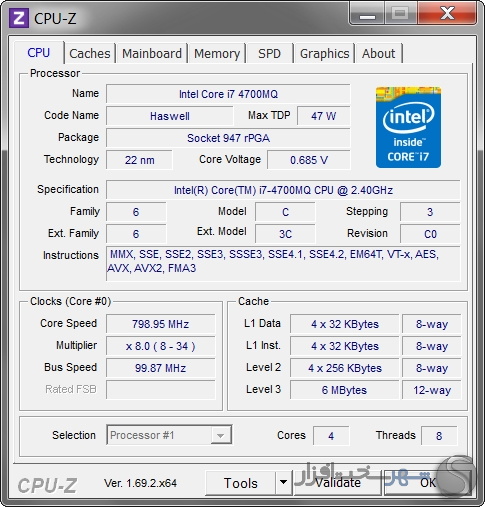Minimize the CPU-Z window
This screenshot has width=485, height=507.
coord(367,14)
